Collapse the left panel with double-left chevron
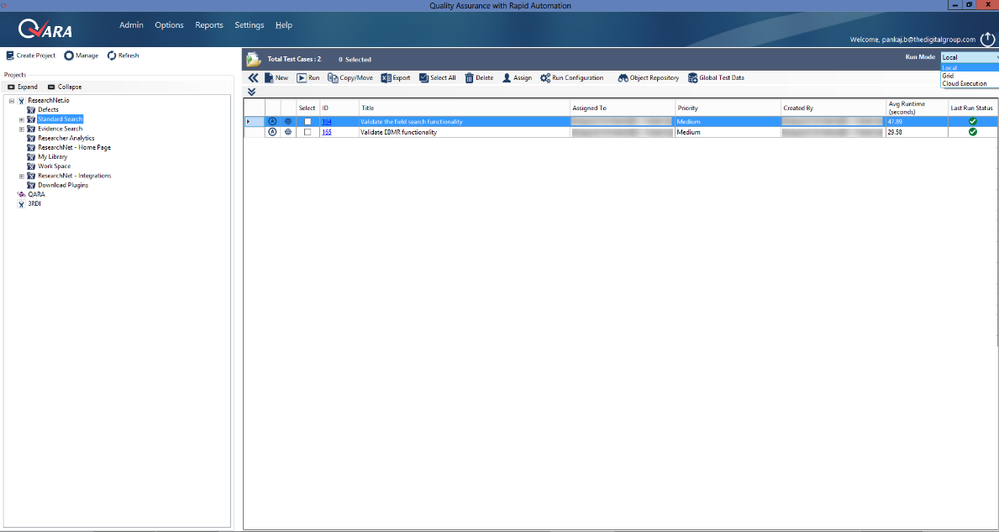This screenshot has height=532, width=999. pos(253,78)
